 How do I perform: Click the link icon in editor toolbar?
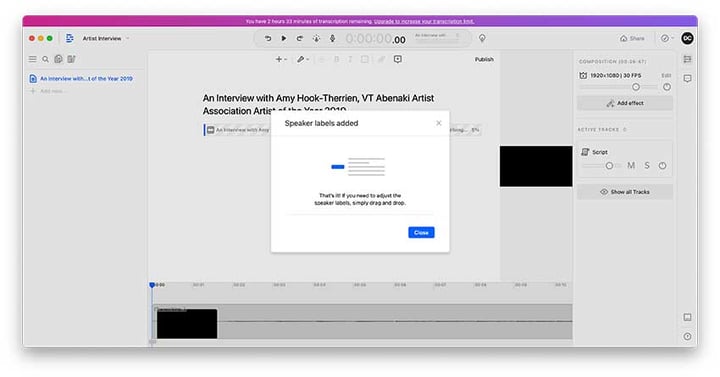(381, 59)
